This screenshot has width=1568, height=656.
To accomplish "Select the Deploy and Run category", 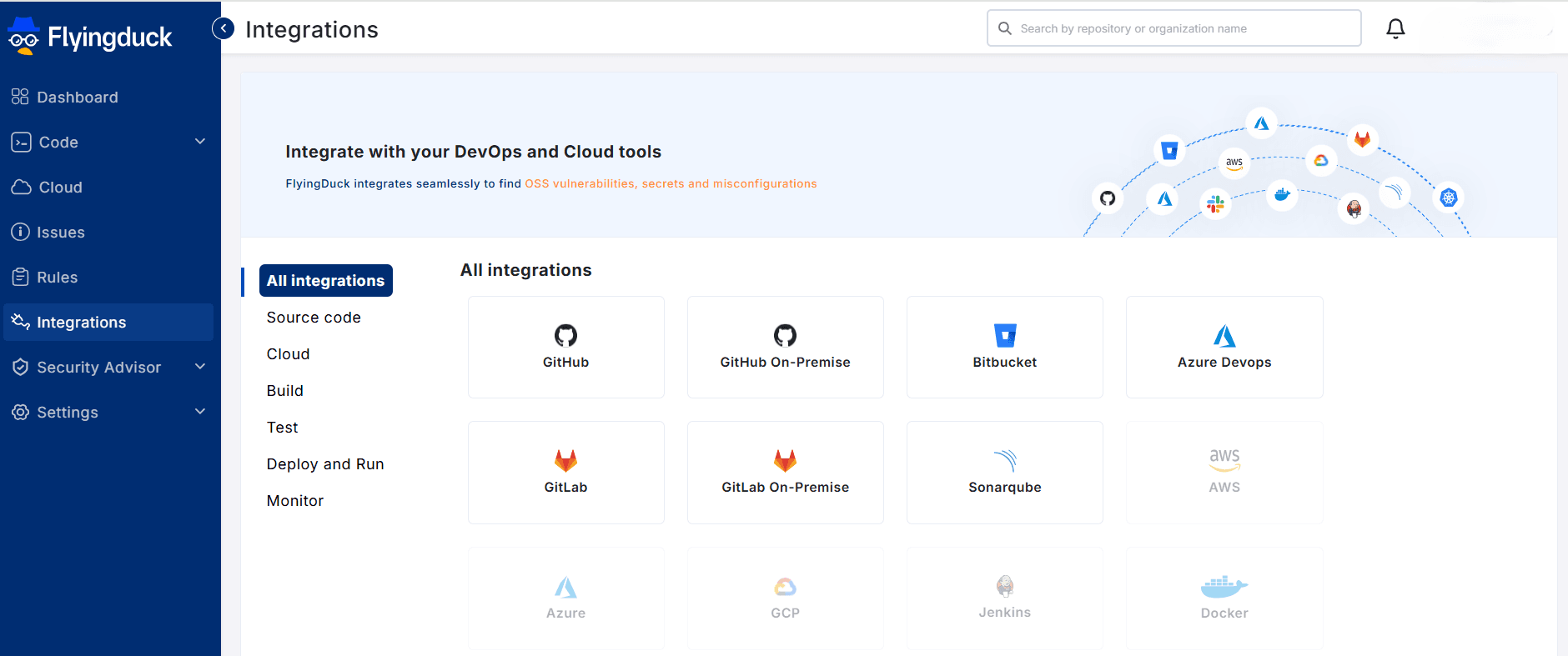I will click(x=325, y=464).
